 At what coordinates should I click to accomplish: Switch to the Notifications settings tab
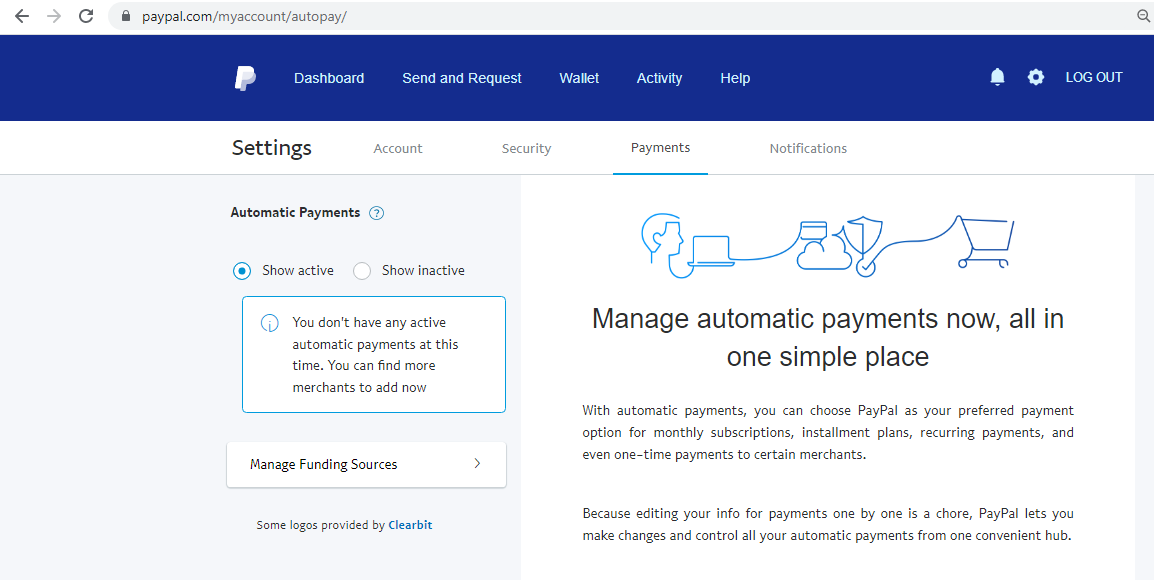808,149
